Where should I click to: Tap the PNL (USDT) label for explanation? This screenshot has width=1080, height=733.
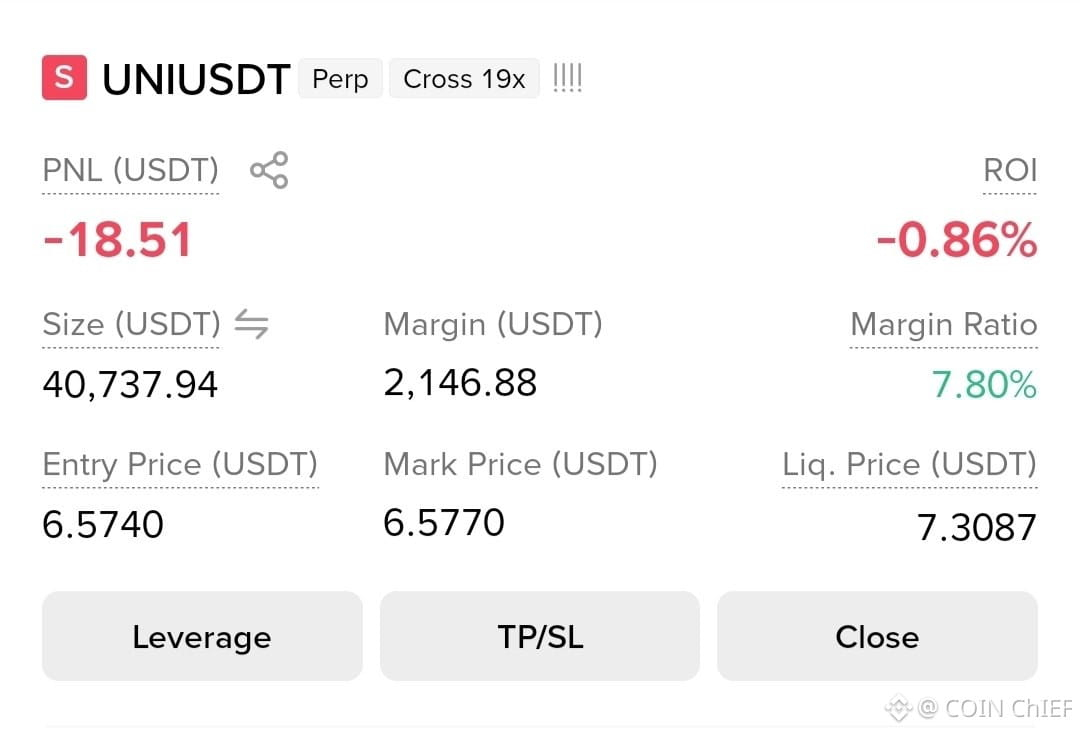(x=130, y=170)
